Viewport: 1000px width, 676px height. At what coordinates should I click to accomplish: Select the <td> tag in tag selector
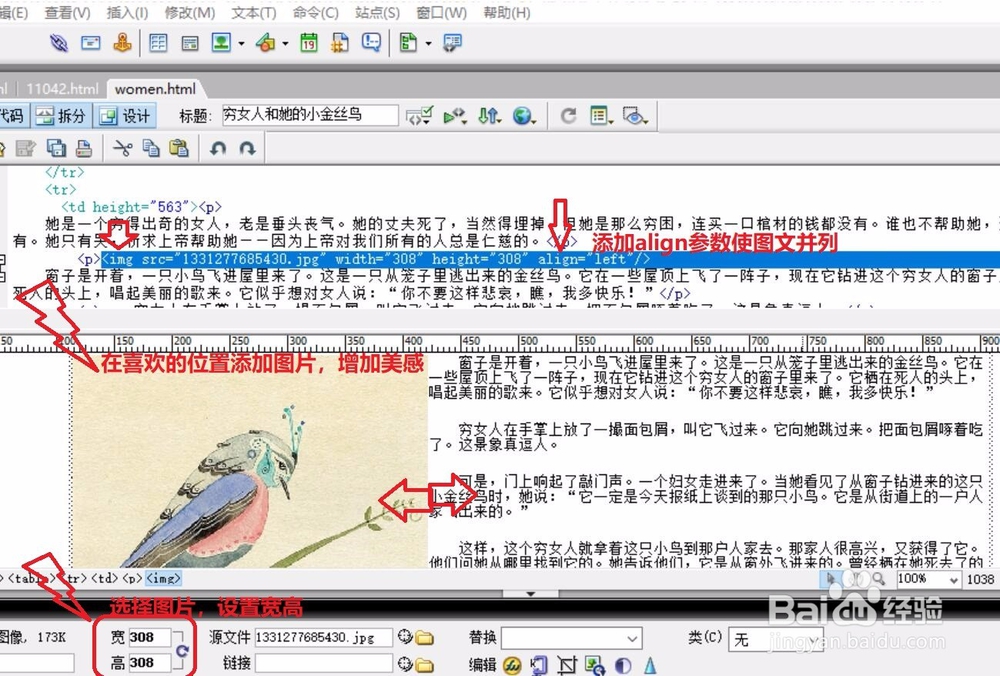[104, 578]
